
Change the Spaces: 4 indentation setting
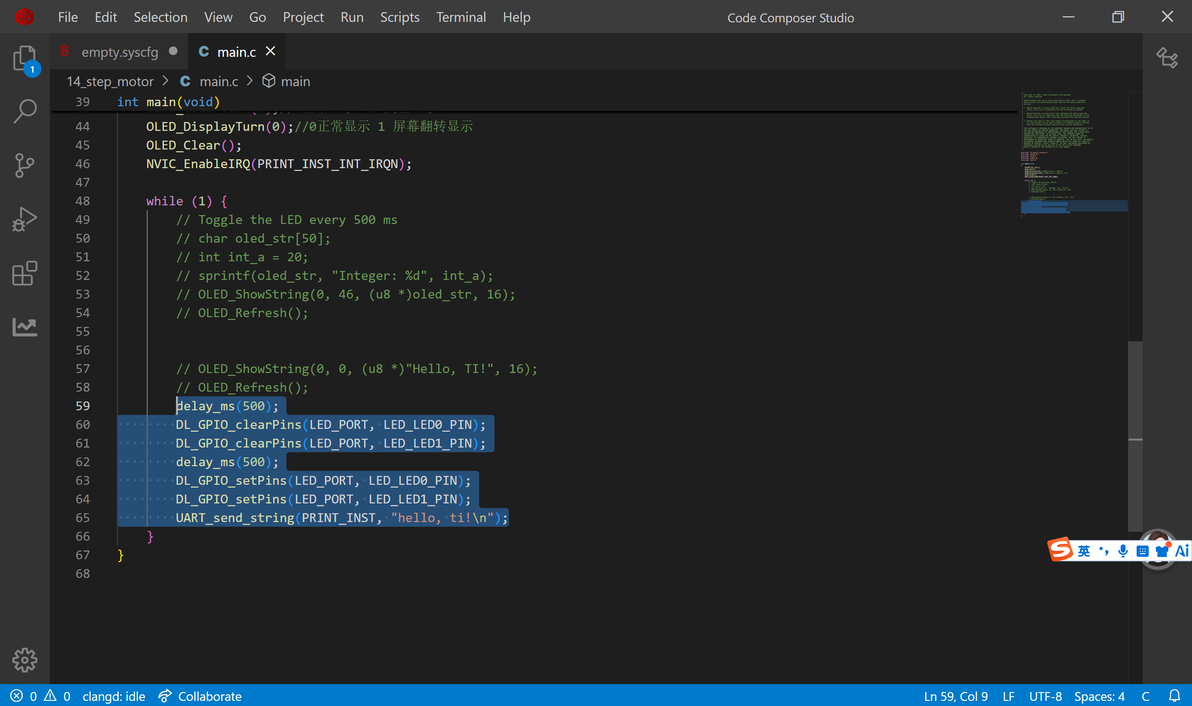pos(1099,695)
